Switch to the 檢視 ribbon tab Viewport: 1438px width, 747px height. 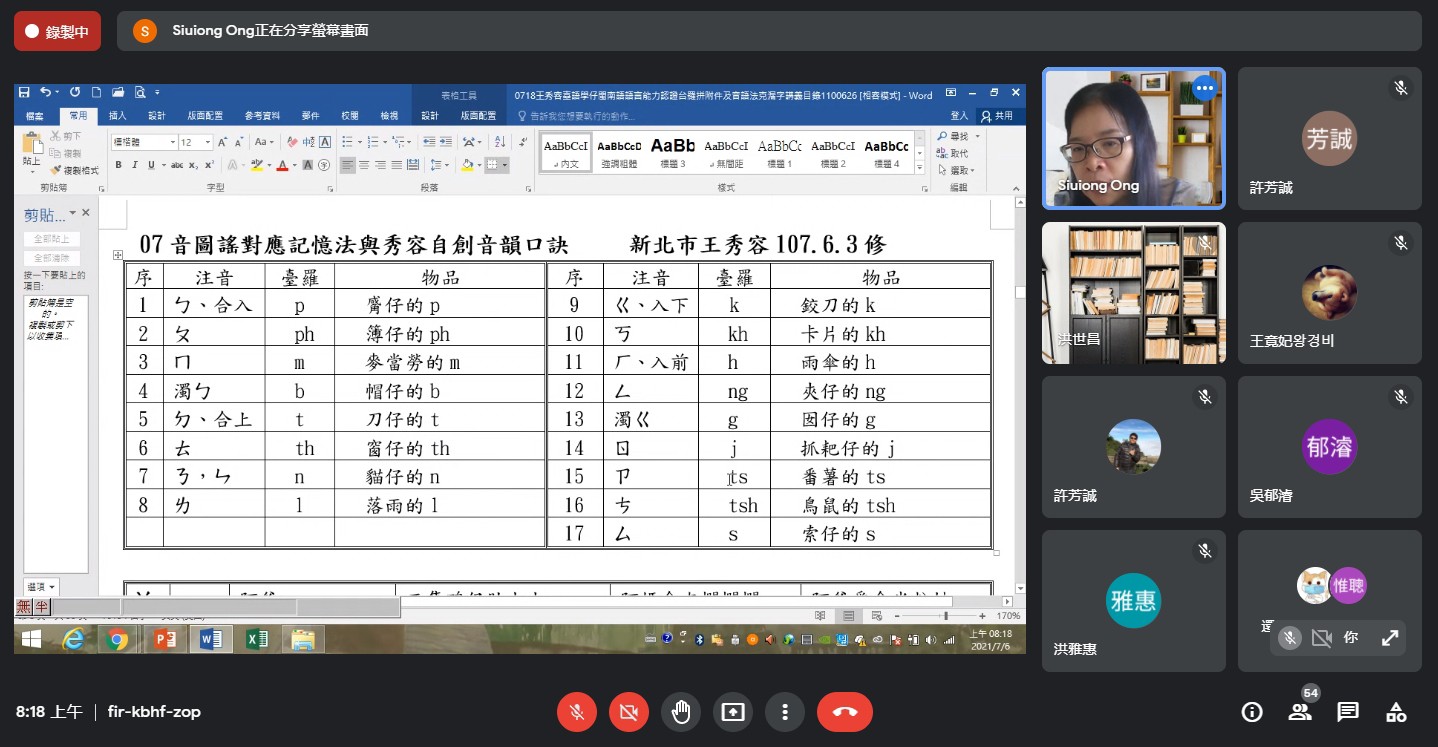coord(389,116)
